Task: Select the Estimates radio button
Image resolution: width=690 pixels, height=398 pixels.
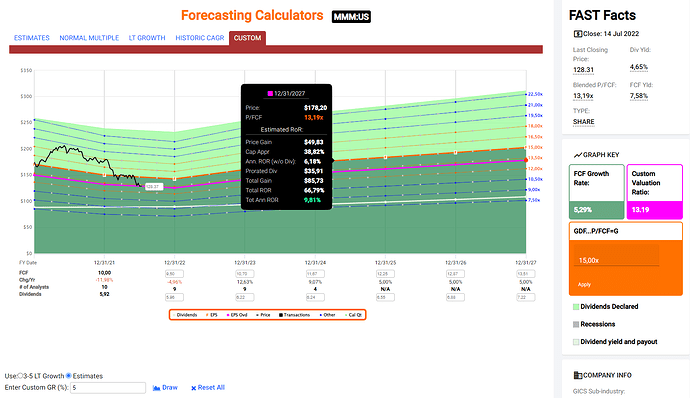Action: pyautogui.click(x=69, y=376)
